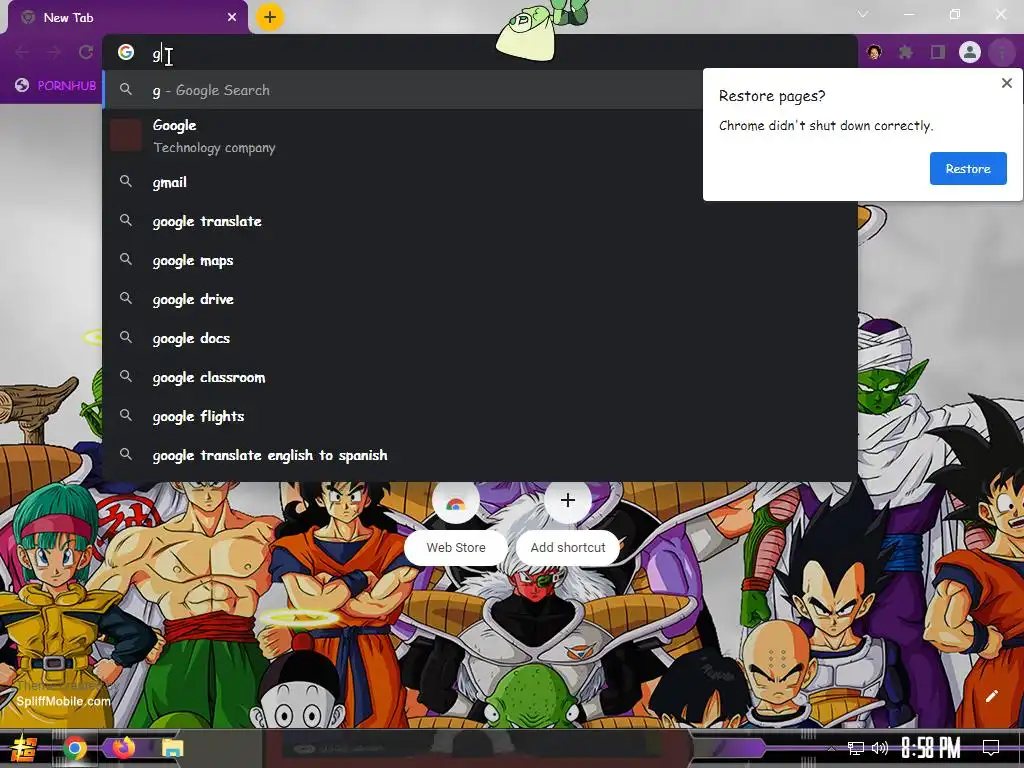Click search icon beside google drive suggestion
Viewport: 1024px width, 768px height.
pyautogui.click(x=126, y=298)
